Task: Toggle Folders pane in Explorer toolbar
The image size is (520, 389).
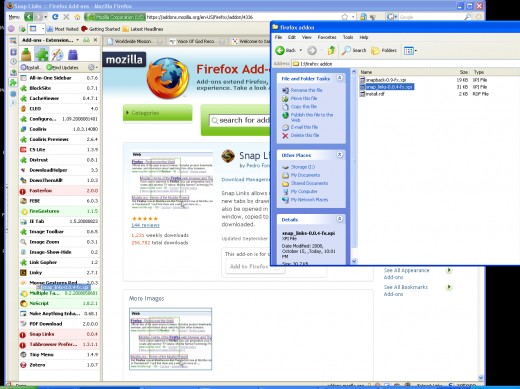Action: coord(384,50)
